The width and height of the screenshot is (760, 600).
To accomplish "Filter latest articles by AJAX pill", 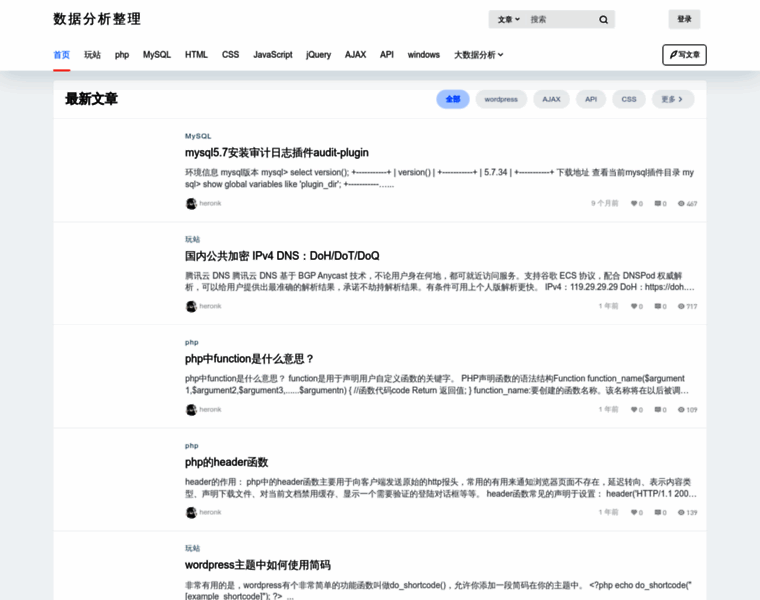I will (x=551, y=99).
